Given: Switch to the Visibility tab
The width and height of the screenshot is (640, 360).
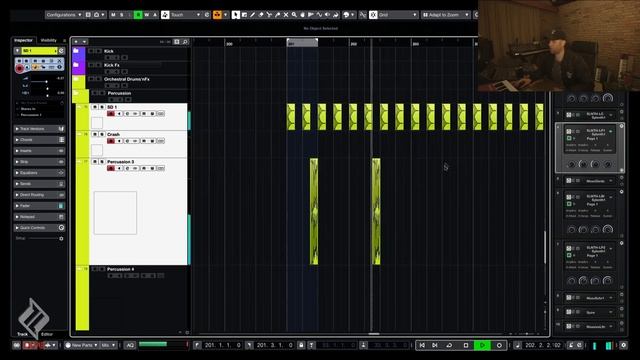Looking at the screenshot, I should (49, 40).
